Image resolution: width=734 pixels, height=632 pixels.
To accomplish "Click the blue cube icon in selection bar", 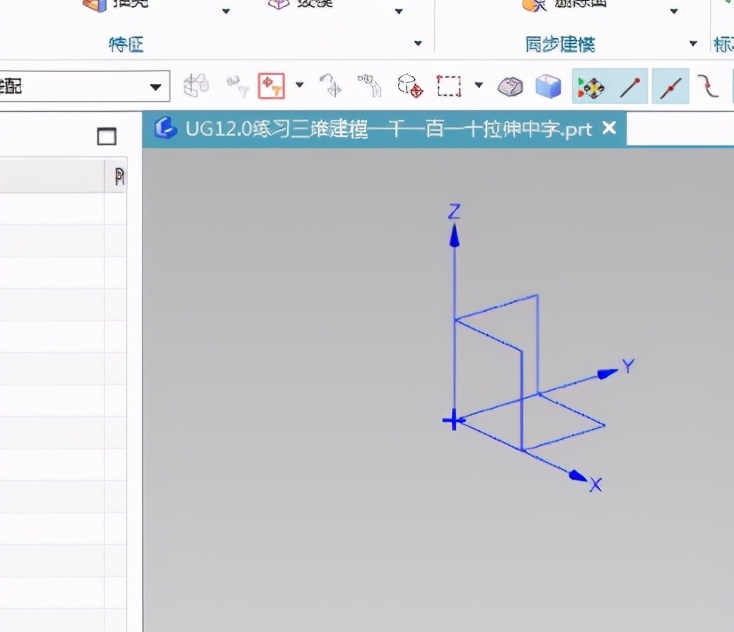I will [548, 87].
